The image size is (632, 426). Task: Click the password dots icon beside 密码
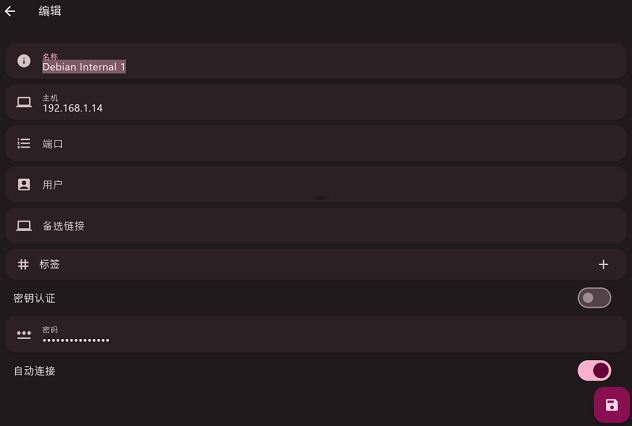(24, 334)
